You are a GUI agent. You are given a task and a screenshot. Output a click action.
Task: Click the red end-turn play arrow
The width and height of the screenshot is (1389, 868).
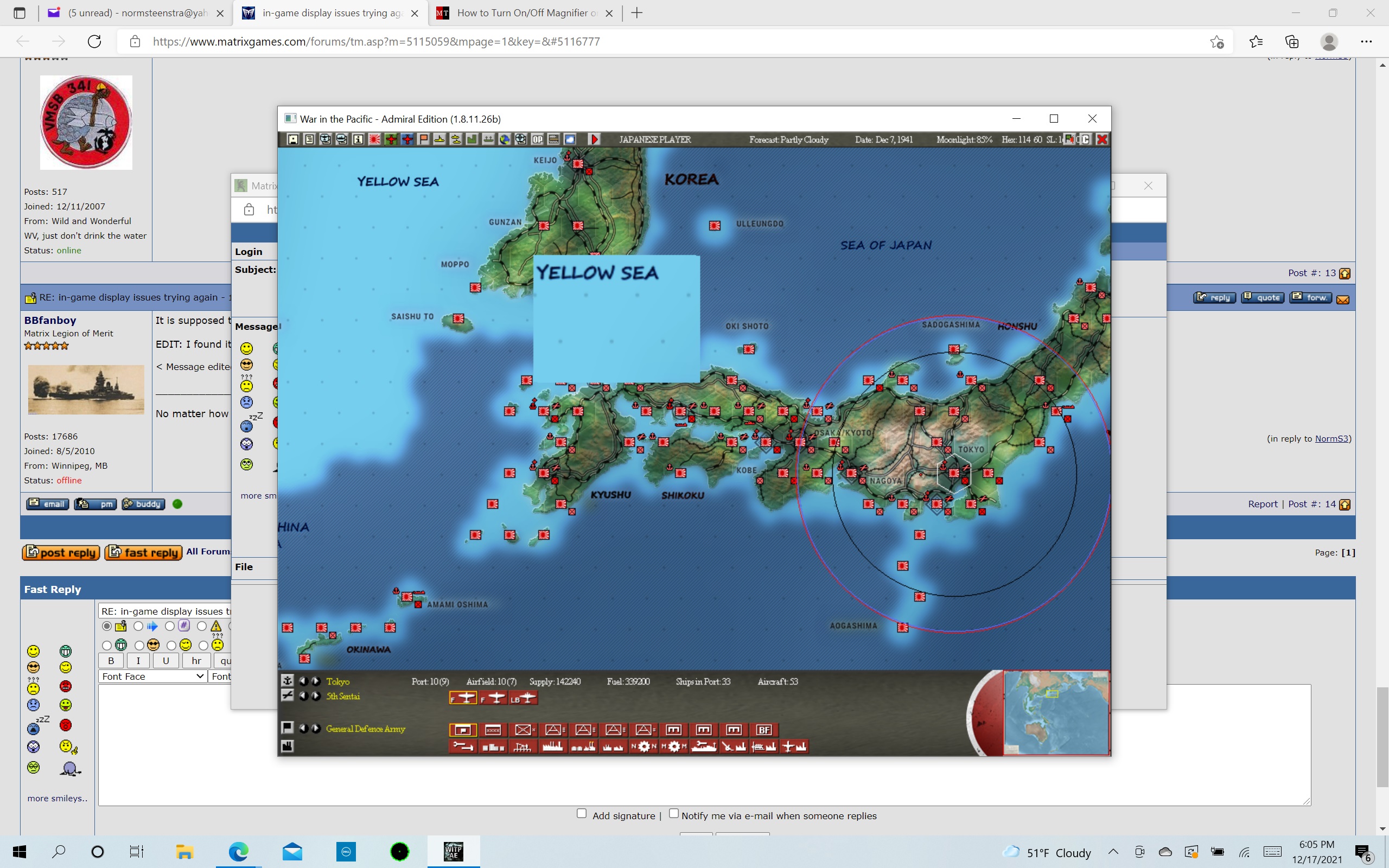click(595, 139)
